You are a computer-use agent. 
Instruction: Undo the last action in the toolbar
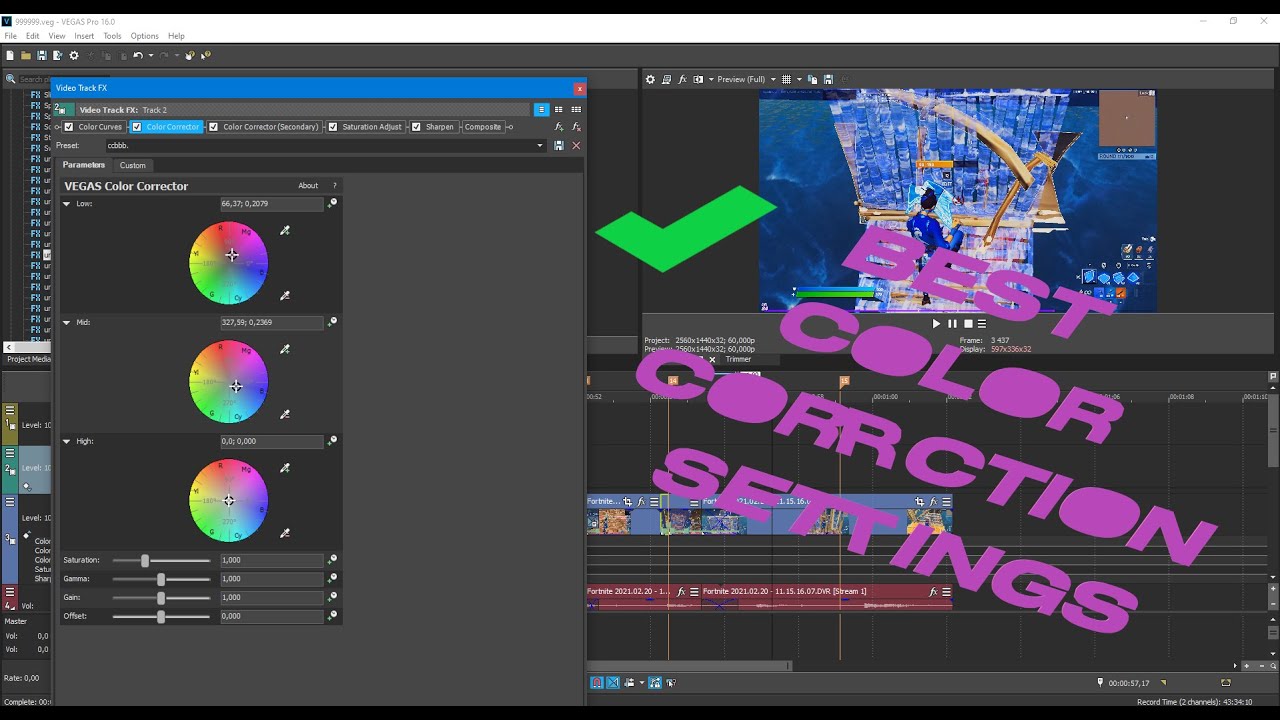tap(138, 56)
